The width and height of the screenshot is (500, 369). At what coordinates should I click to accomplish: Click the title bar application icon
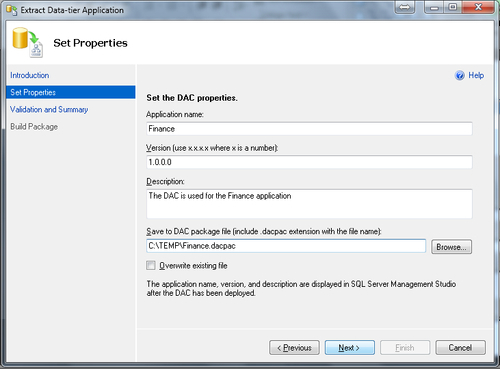pos(12,10)
